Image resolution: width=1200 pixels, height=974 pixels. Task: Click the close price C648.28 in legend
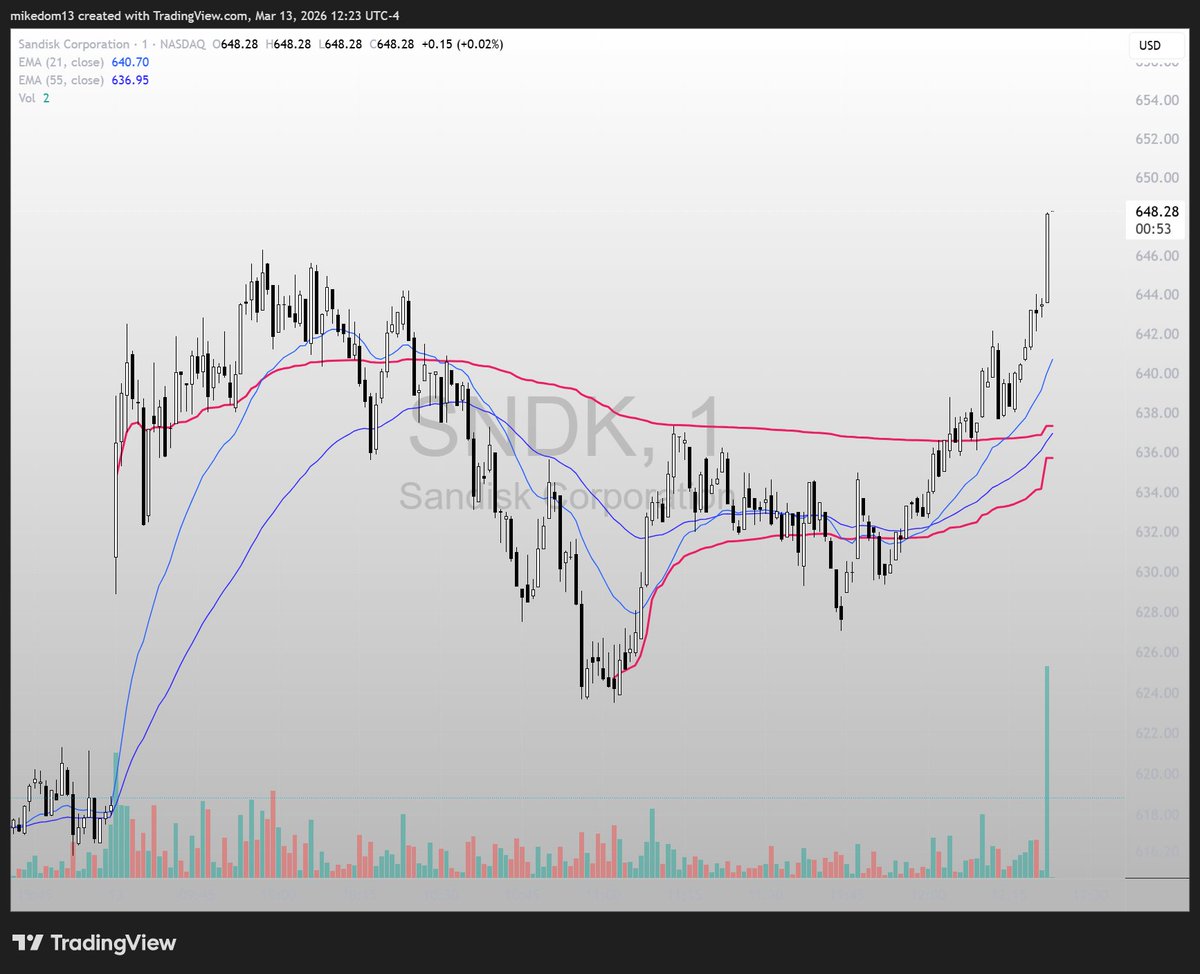pyautogui.click(x=393, y=44)
